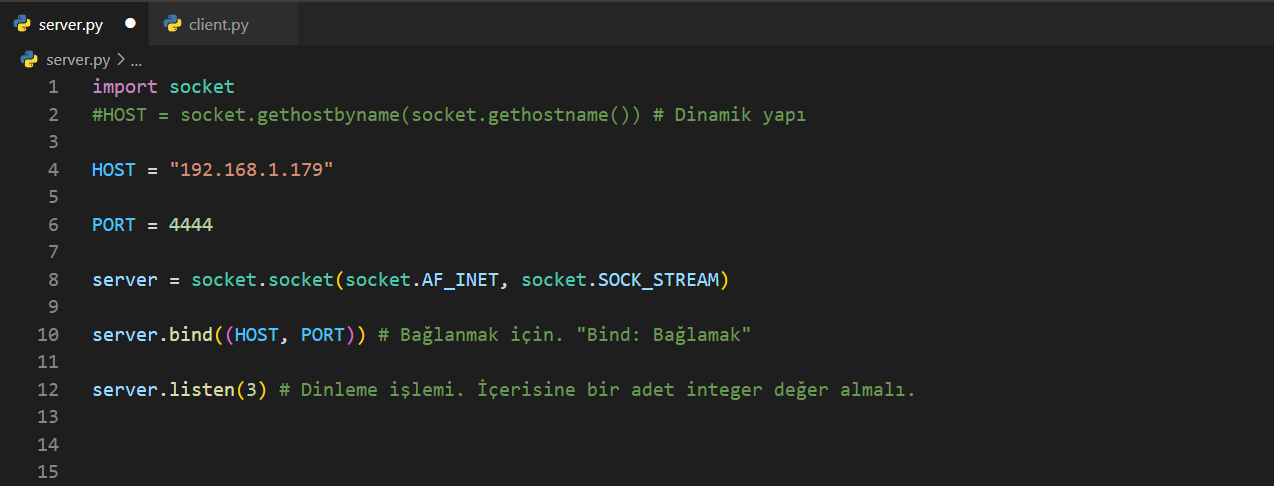Click the port value 4444
This screenshot has width=1274, height=486.
coord(191,225)
